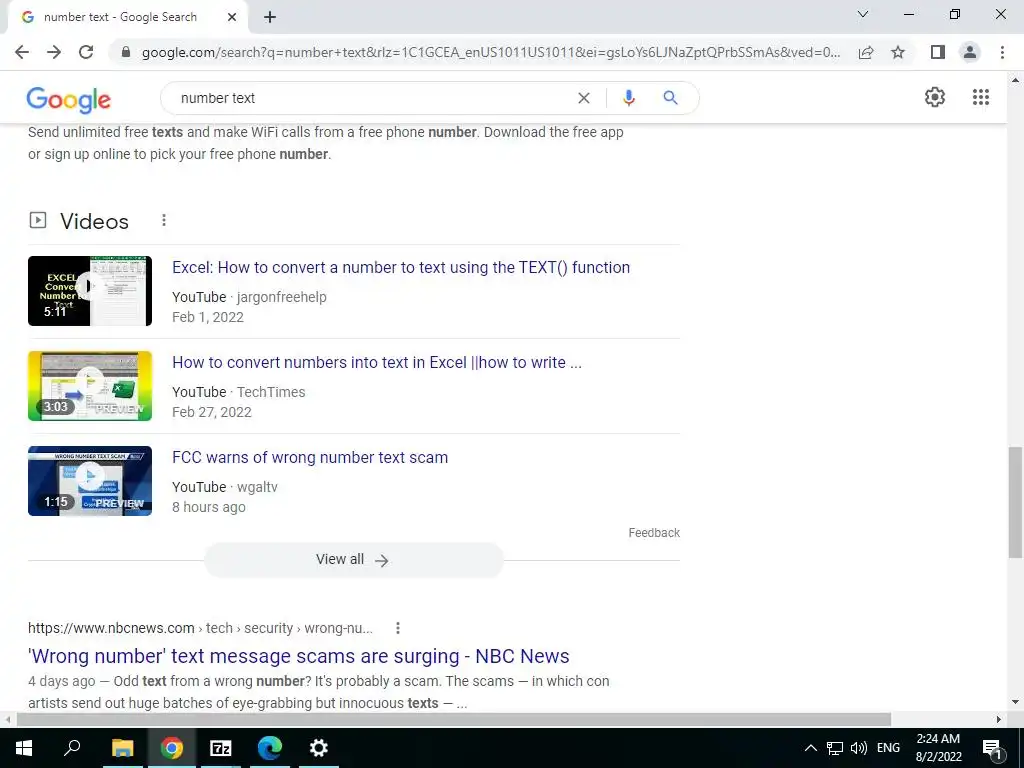Image resolution: width=1024 pixels, height=768 pixels.
Task: Start voice search with microphone
Action: coord(628,98)
